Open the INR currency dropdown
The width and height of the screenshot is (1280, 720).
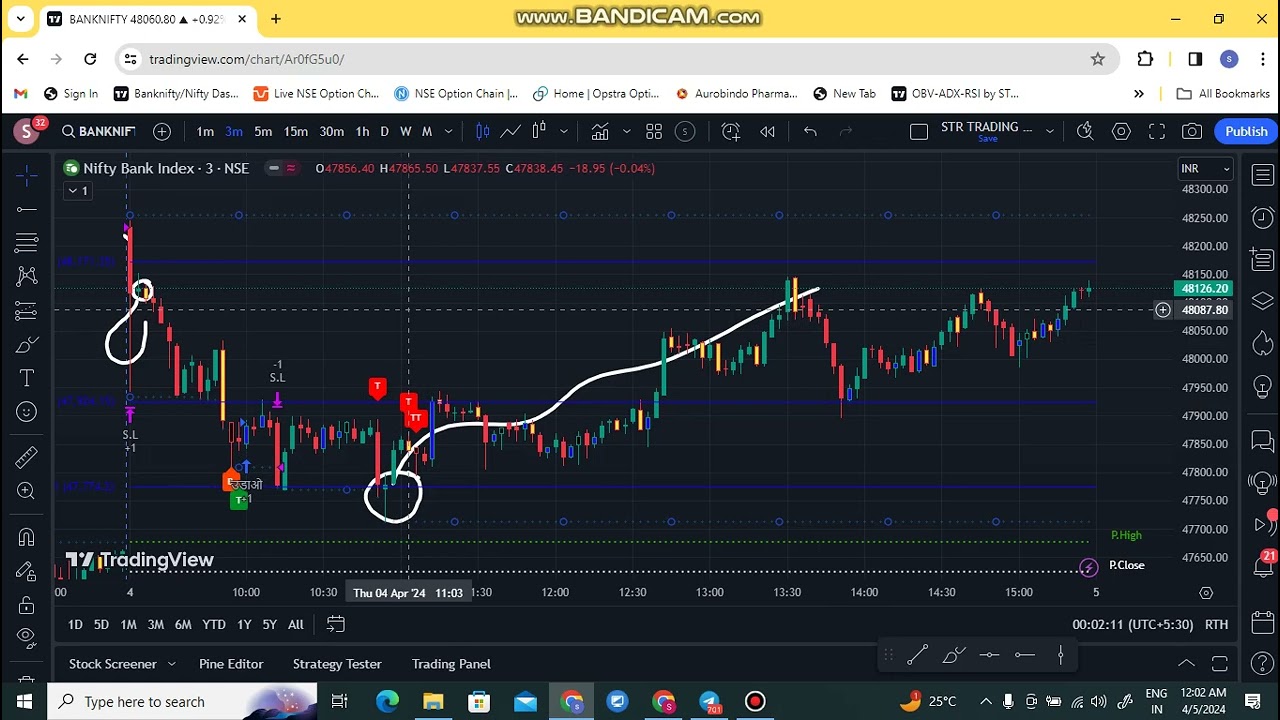click(x=1206, y=168)
